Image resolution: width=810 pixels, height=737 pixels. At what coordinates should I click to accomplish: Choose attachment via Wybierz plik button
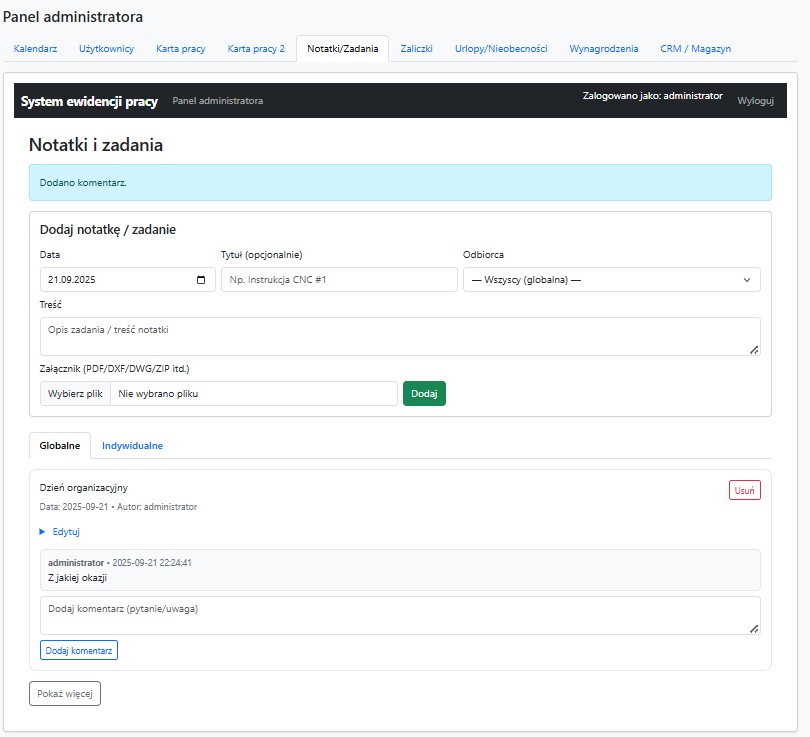pos(76,394)
